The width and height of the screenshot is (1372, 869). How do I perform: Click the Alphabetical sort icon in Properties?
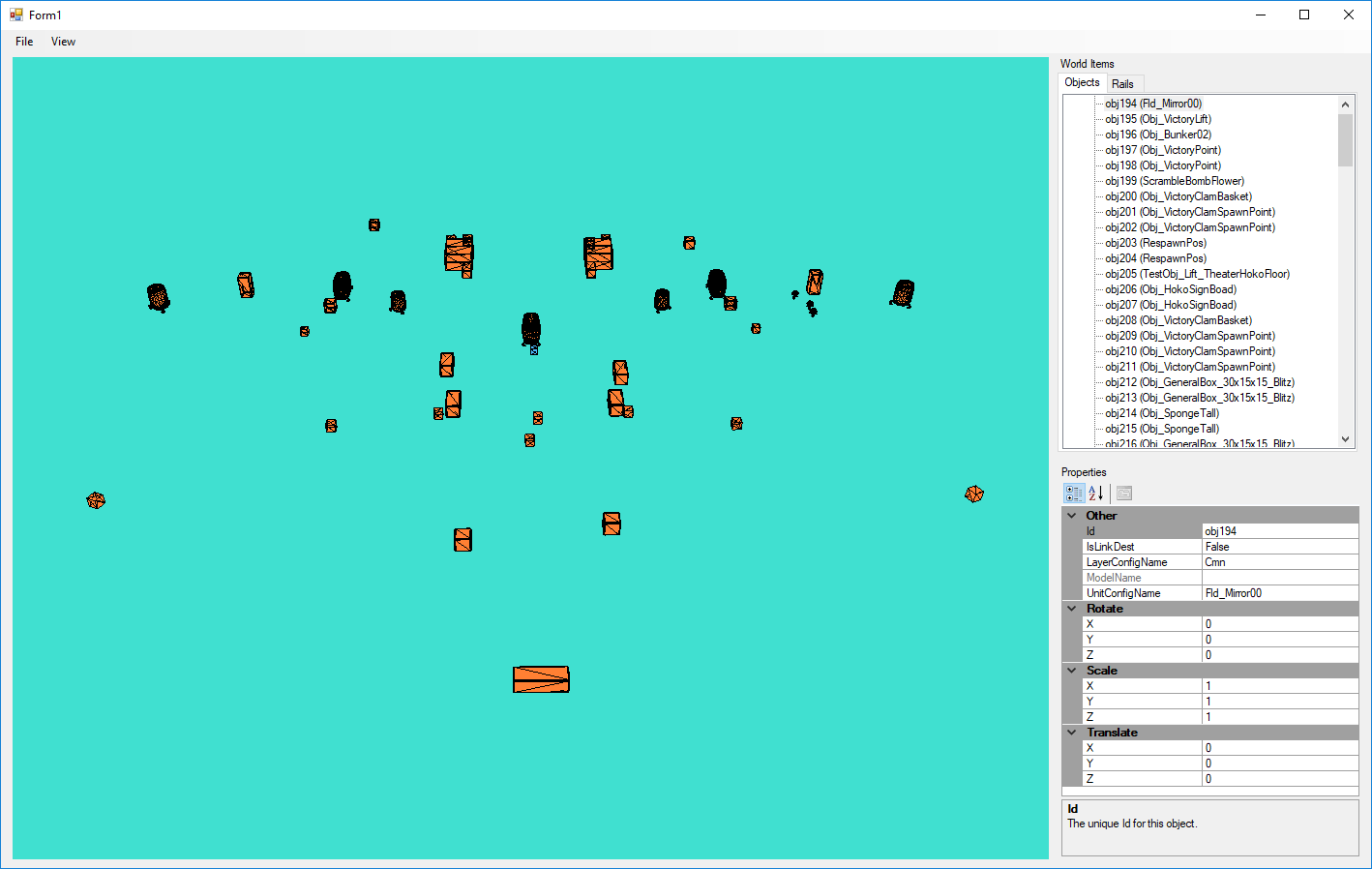pos(1096,494)
